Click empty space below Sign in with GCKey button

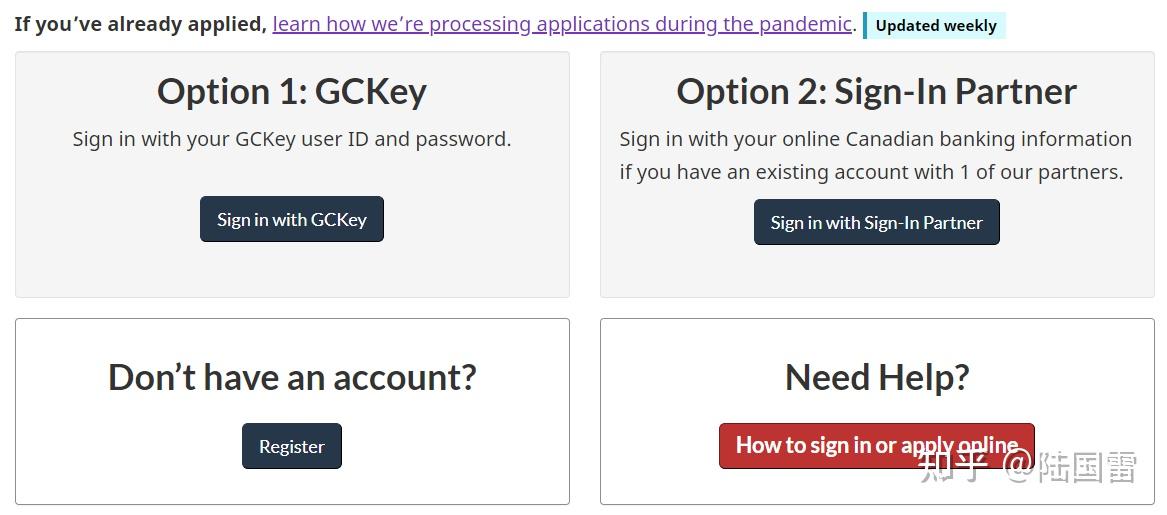(292, 270)
